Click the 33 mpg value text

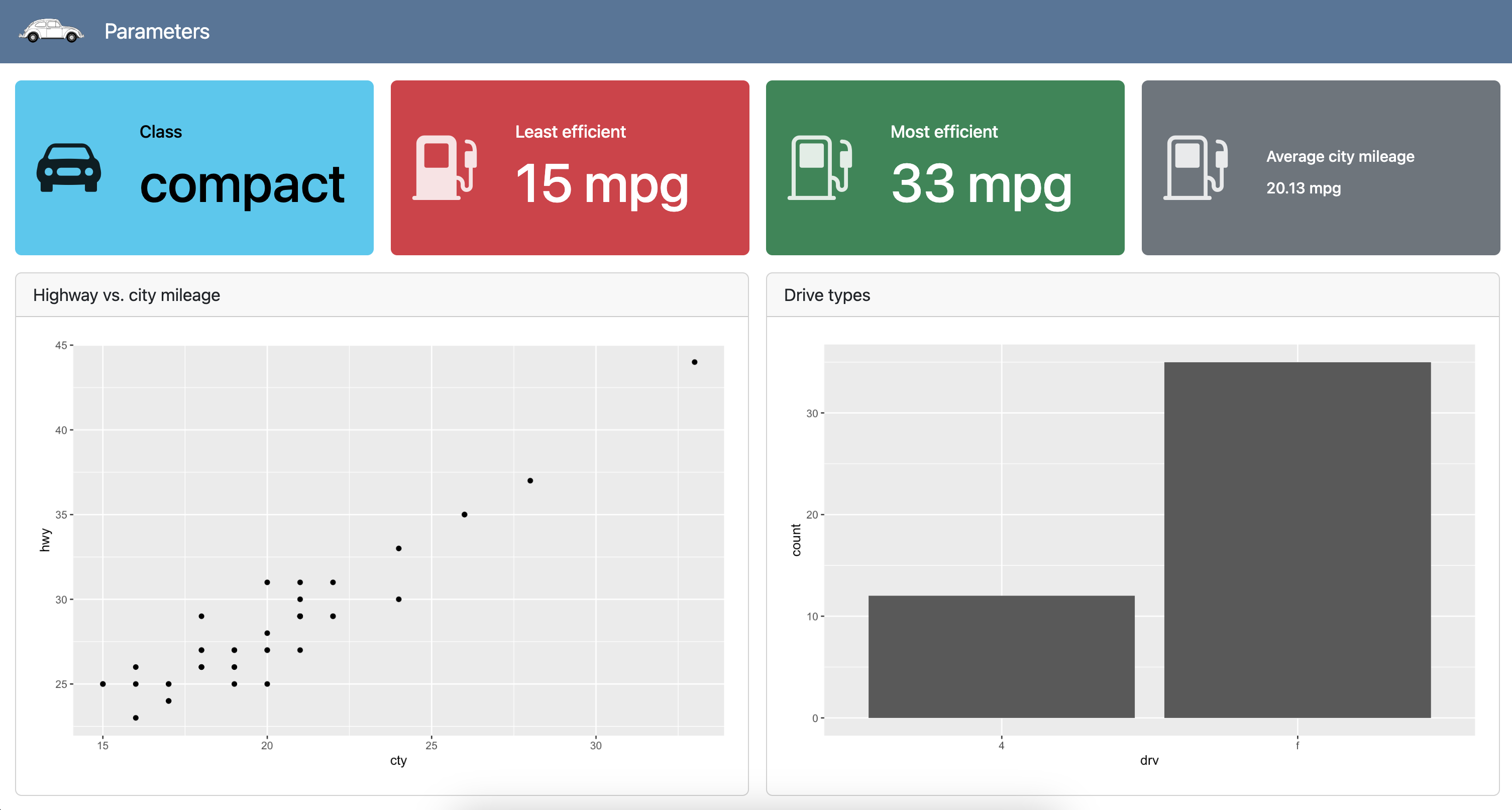tap(981, 184)
